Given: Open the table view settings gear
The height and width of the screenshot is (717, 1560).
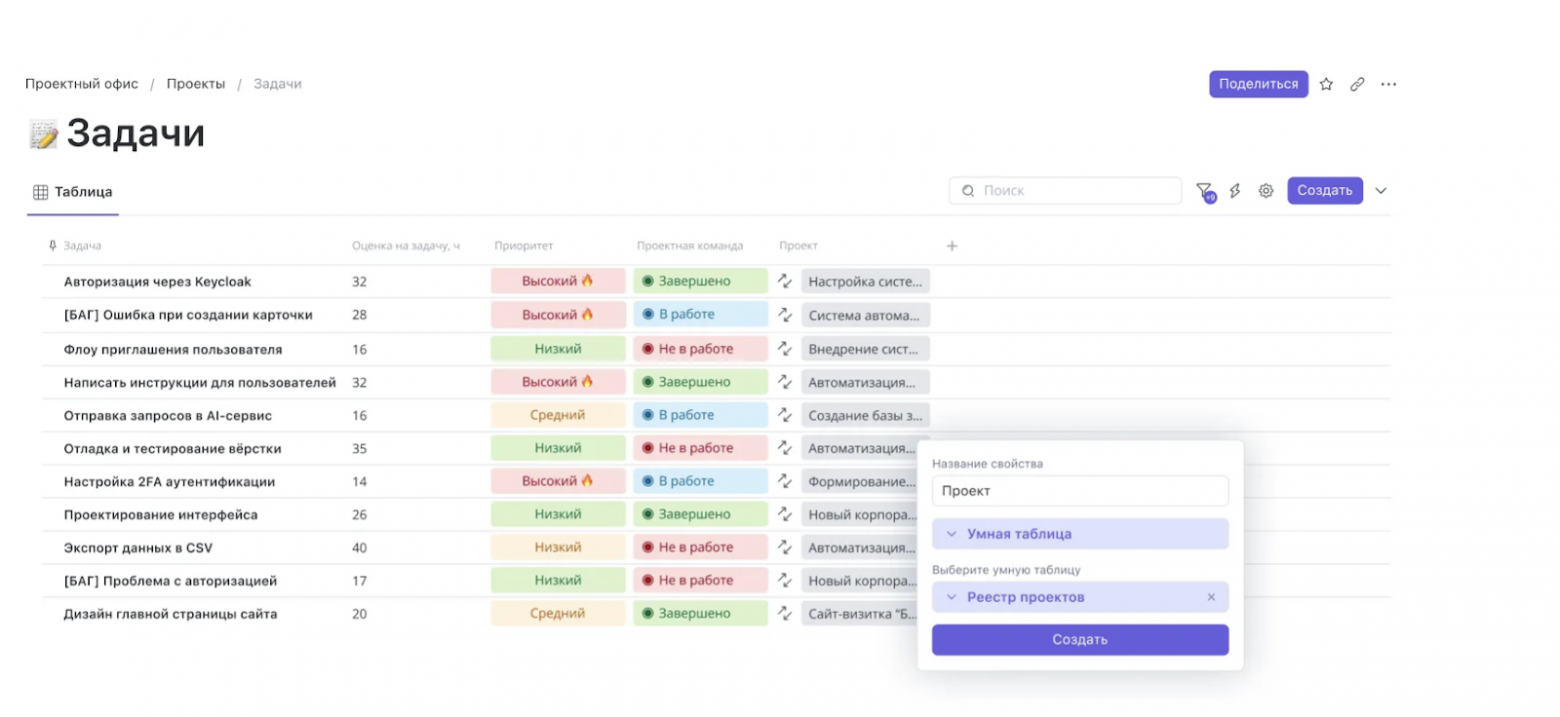Looking at the screenshot, I should click(x=1265, y=190).
